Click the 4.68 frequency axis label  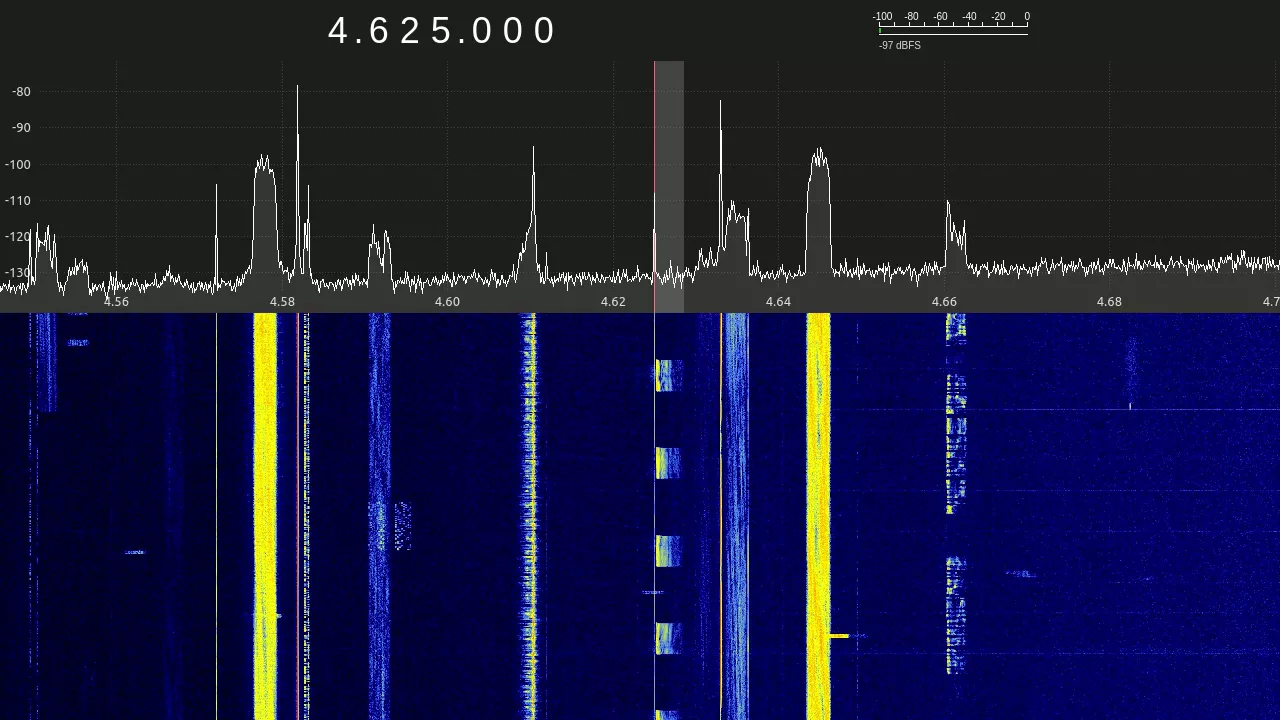pyautogui.click(x=1109, y=301)
